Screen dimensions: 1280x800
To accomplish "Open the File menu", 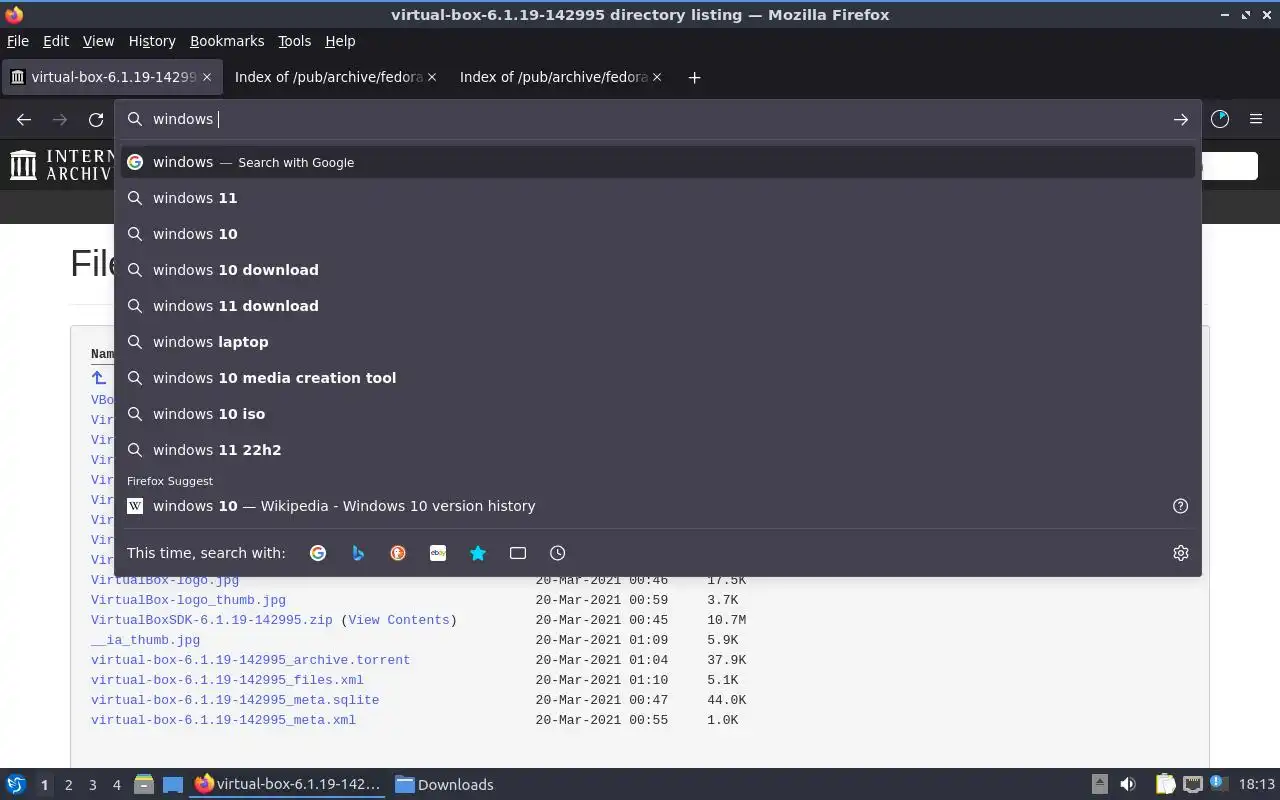I will (x=18, y=41).
